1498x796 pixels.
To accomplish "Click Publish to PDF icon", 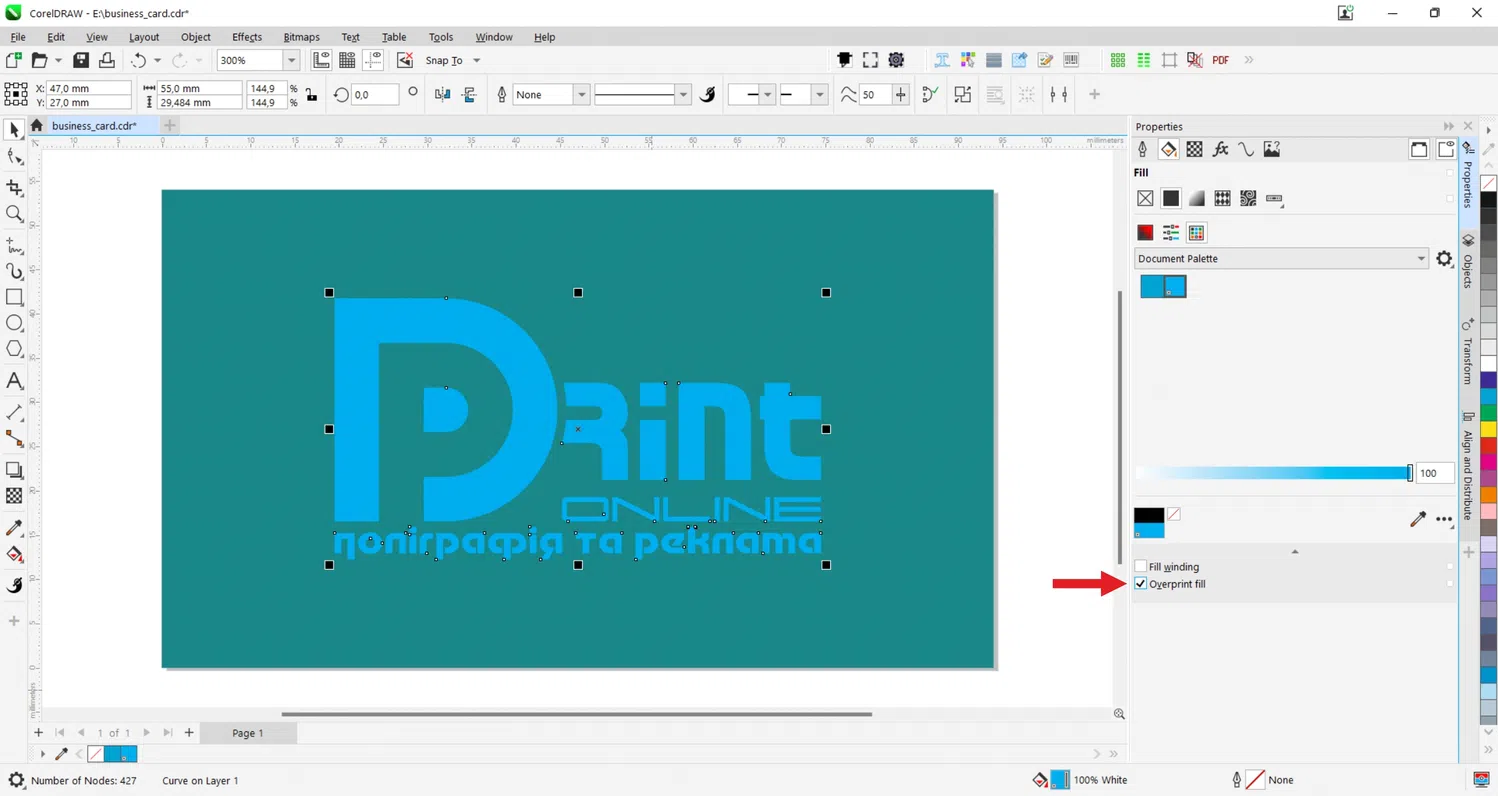I will [x=1220, y=60].
